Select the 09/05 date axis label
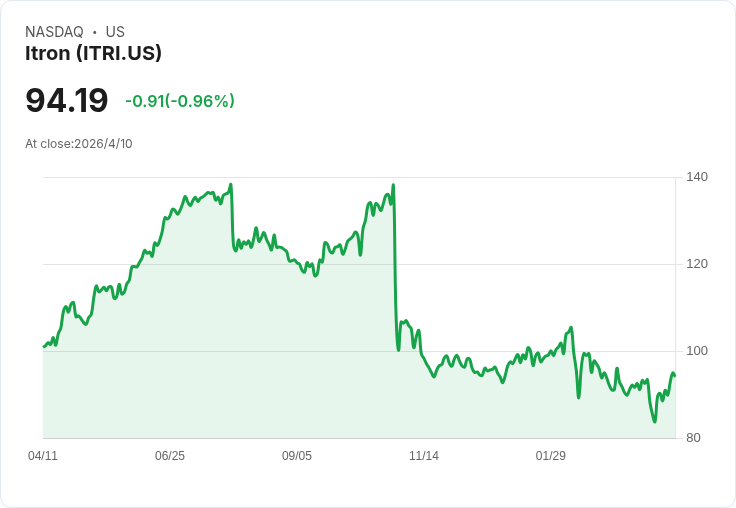Viewport: 736px width, 508px height. [297, 456]
